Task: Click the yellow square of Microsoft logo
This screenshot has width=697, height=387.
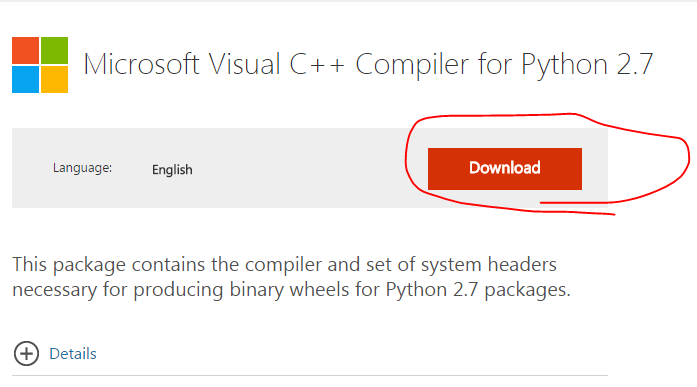Action: pos(55,80)
